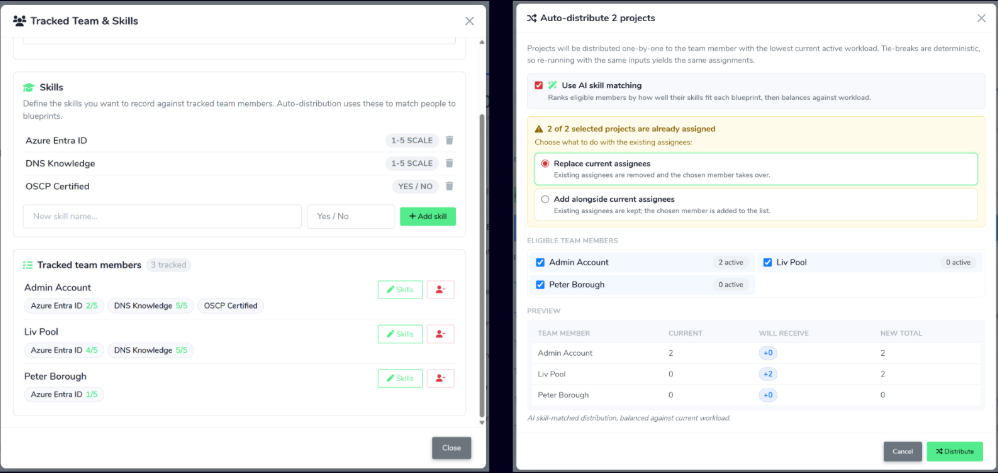The height and width of the screenshot is (475, 998).
Task: Close the Auto-distribute dialog via X
Action: (x=981, y=18)
